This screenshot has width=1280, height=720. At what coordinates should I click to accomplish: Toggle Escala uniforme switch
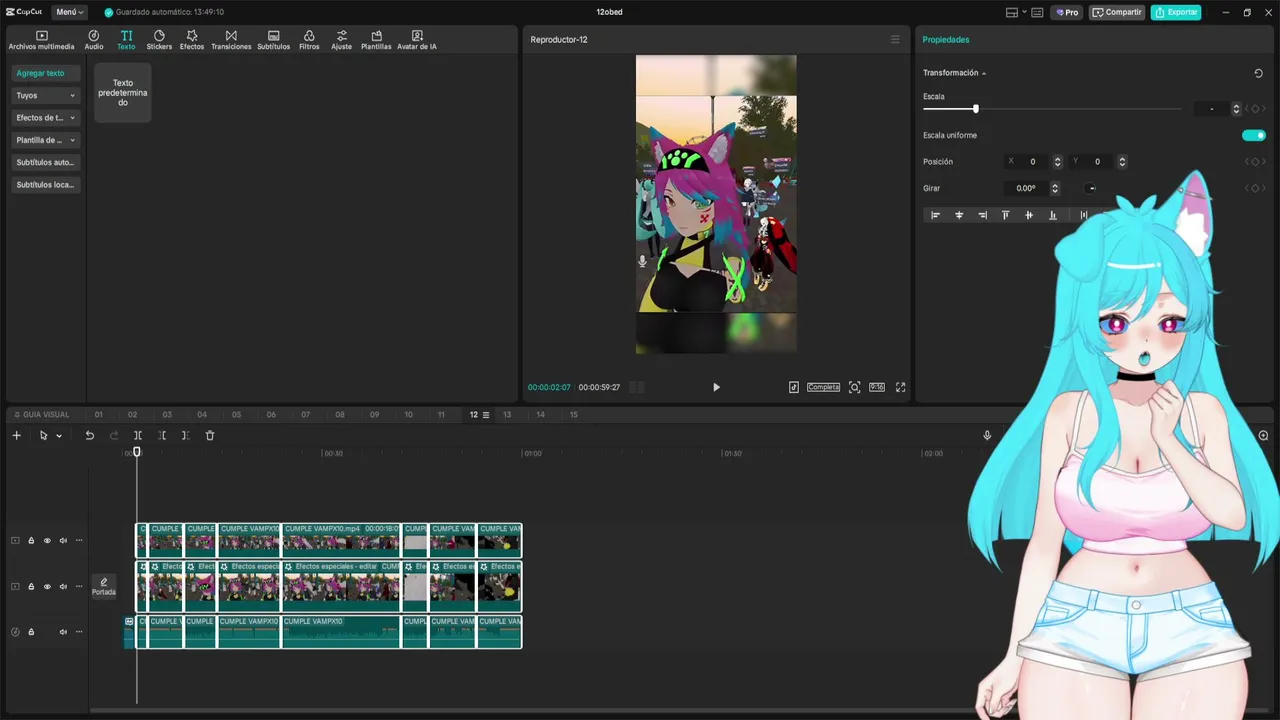click(1253, 135)
